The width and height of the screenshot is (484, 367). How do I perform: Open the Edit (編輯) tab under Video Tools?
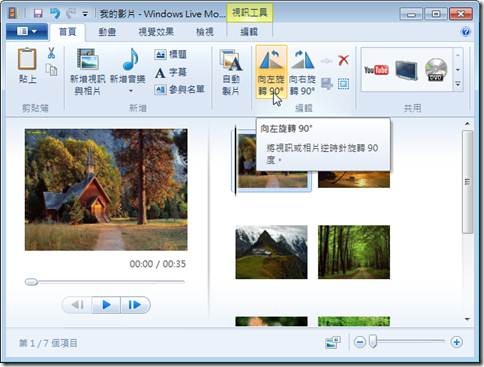point(249,32)
